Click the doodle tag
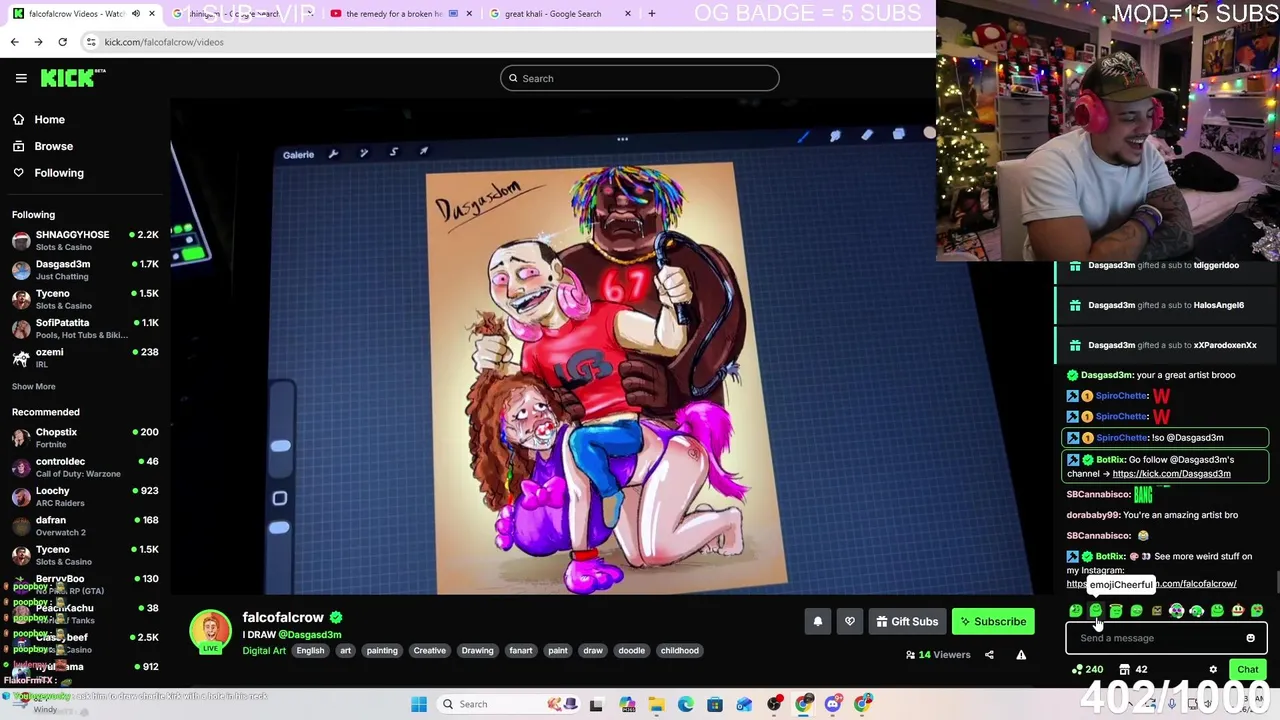Viewport: 1280px width, 720px height. click(x=631, y=651)
